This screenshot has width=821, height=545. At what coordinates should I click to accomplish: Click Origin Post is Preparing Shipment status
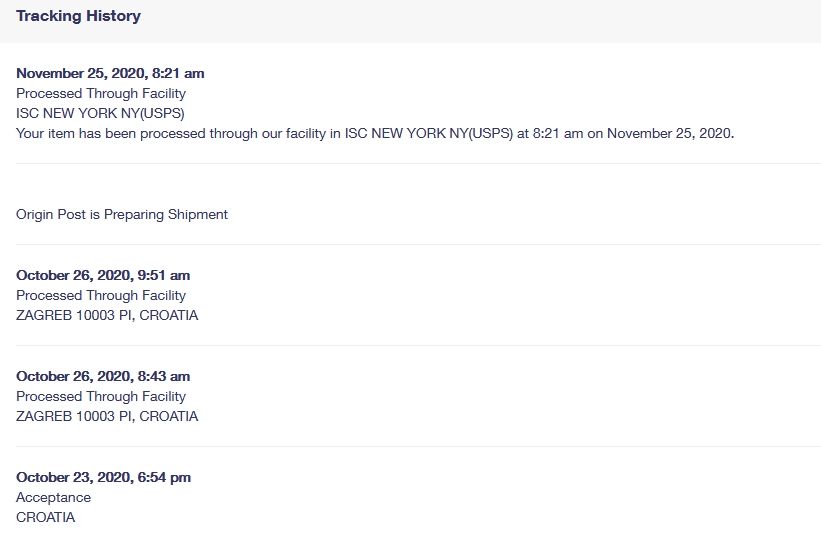tap(122, 214)
